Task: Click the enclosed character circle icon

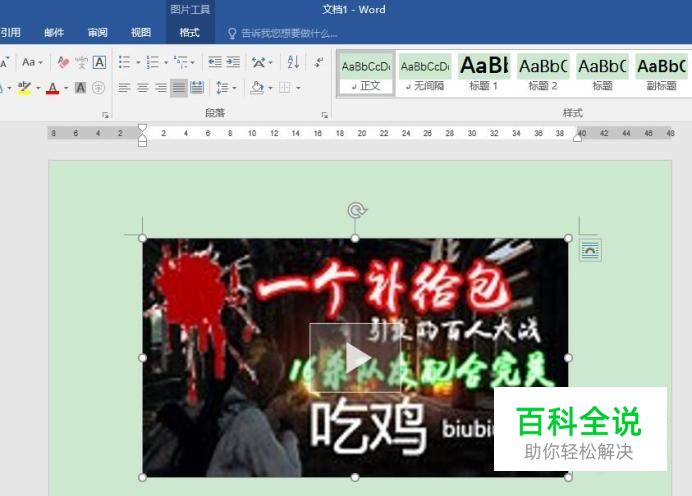Action: (98, 88)
